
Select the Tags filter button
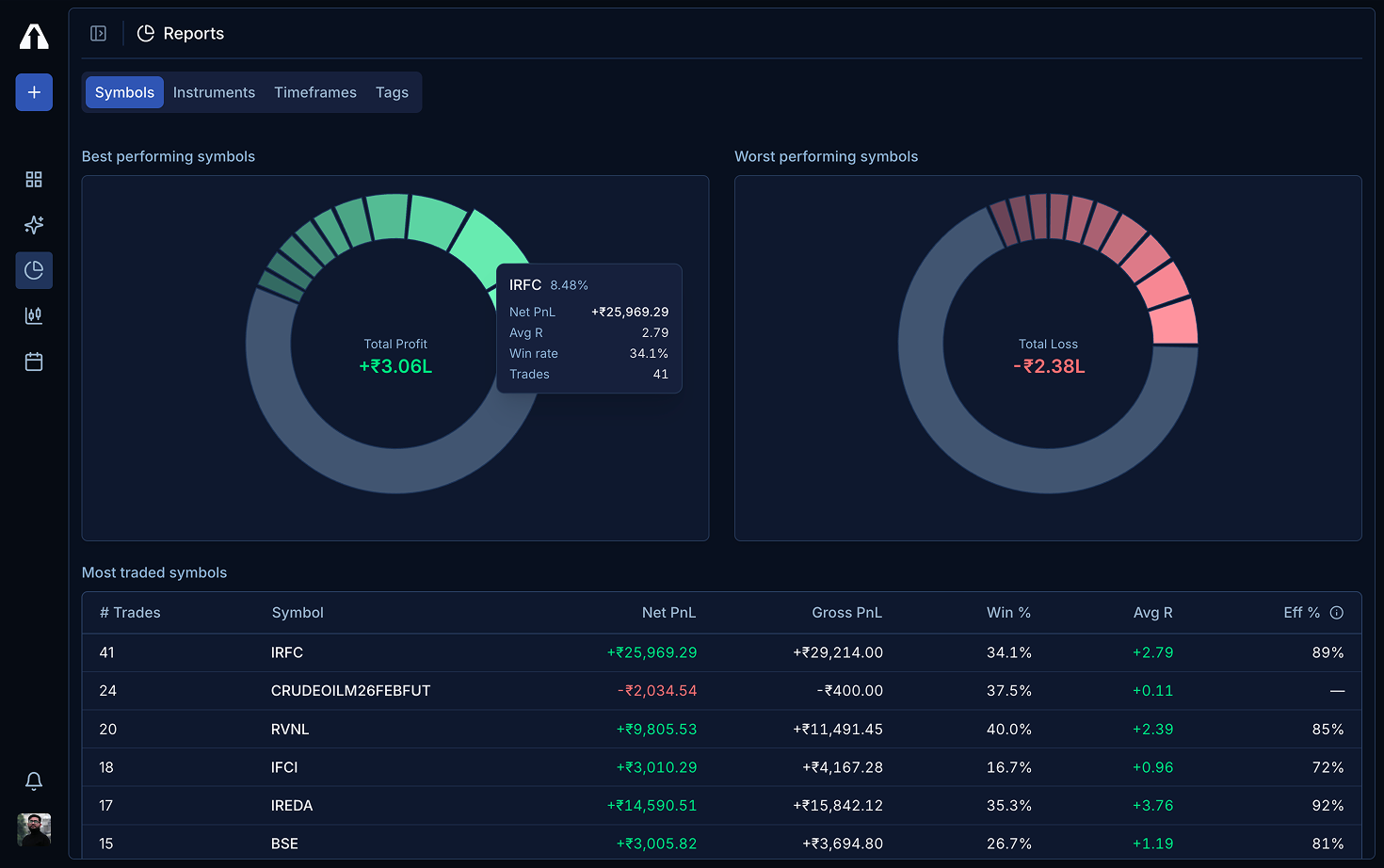[x=392, y=92]
